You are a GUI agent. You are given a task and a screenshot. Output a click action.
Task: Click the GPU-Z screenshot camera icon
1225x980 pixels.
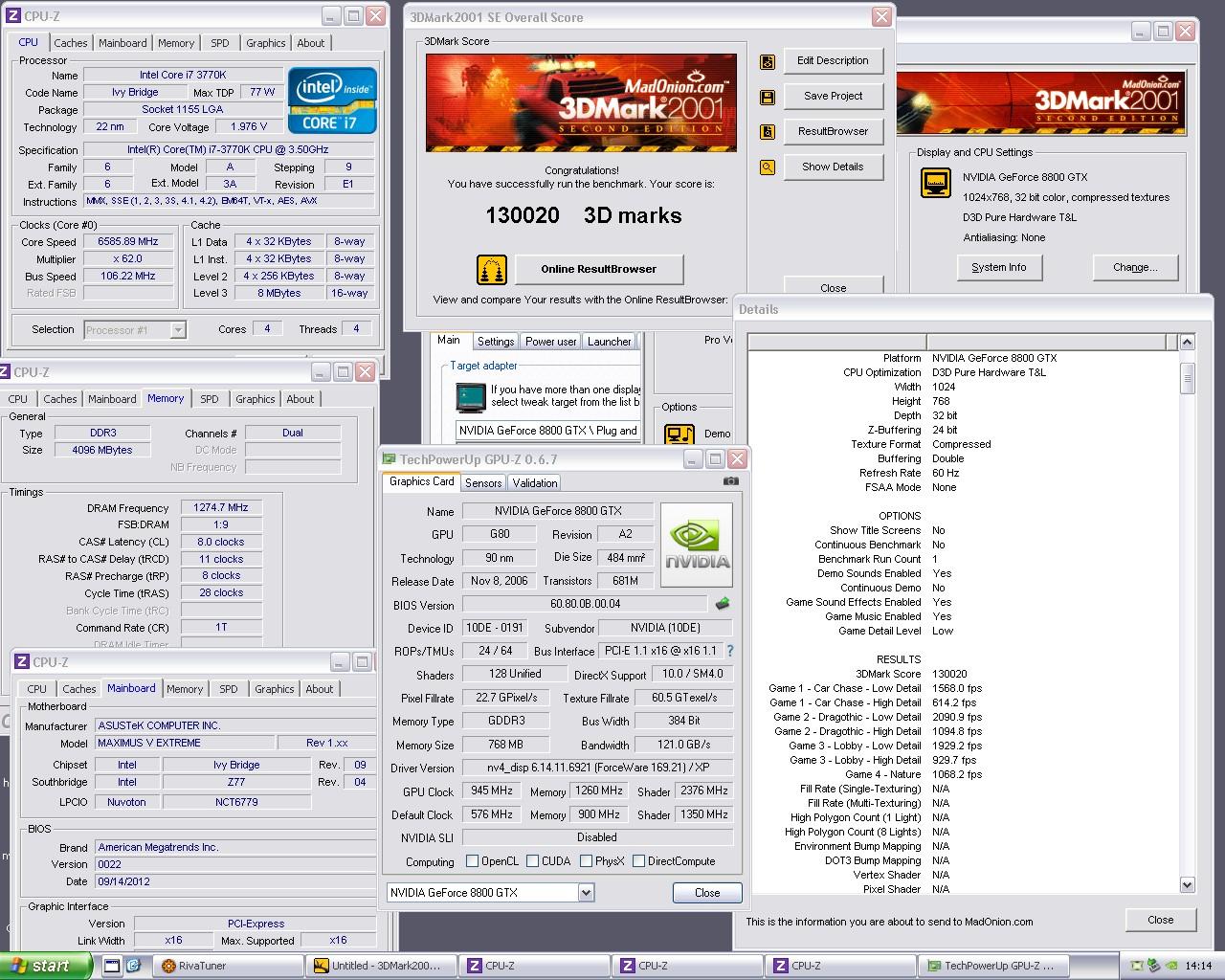731,481
